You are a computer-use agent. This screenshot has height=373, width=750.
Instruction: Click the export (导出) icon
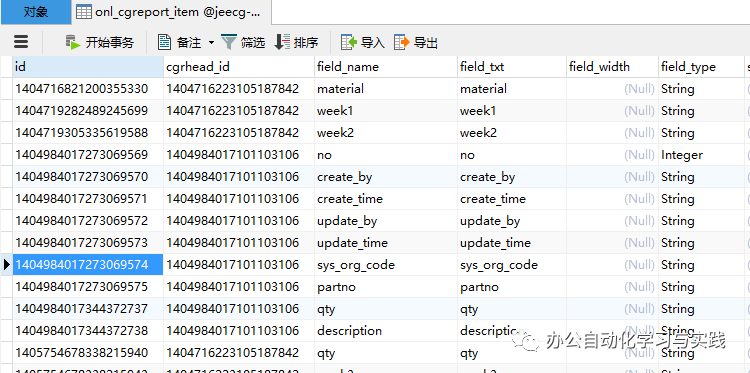coord(402,42)
